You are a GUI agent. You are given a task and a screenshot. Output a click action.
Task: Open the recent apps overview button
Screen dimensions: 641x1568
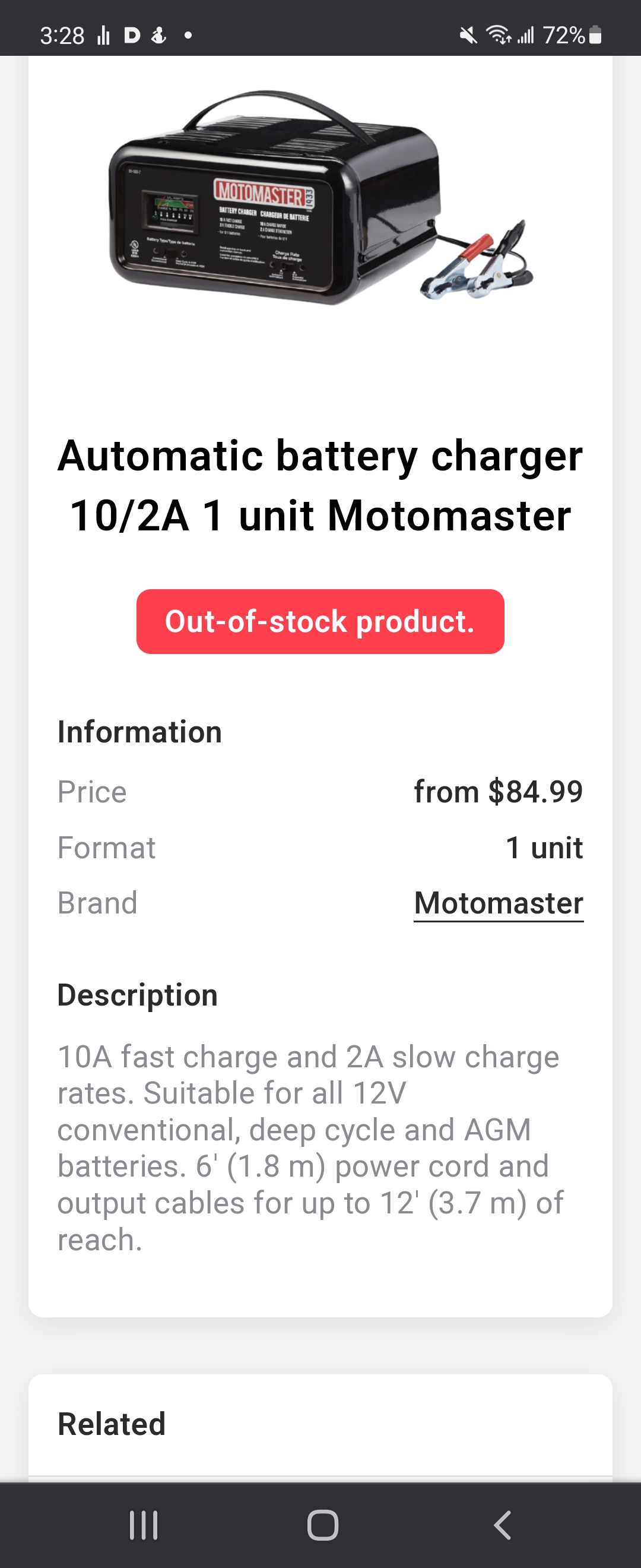[144, 1525]
